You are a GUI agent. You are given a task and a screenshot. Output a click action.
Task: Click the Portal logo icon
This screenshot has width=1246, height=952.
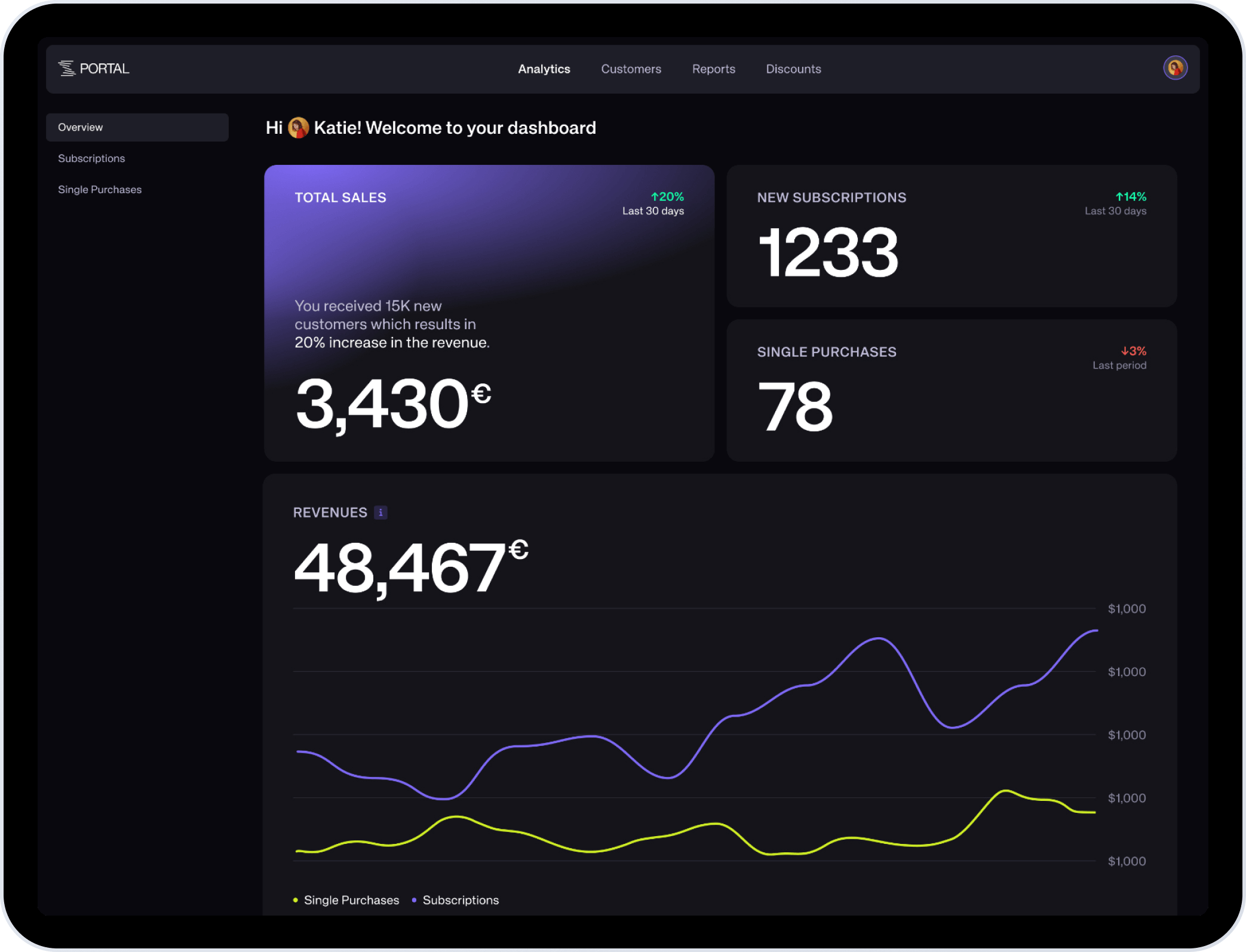point(67,69)
